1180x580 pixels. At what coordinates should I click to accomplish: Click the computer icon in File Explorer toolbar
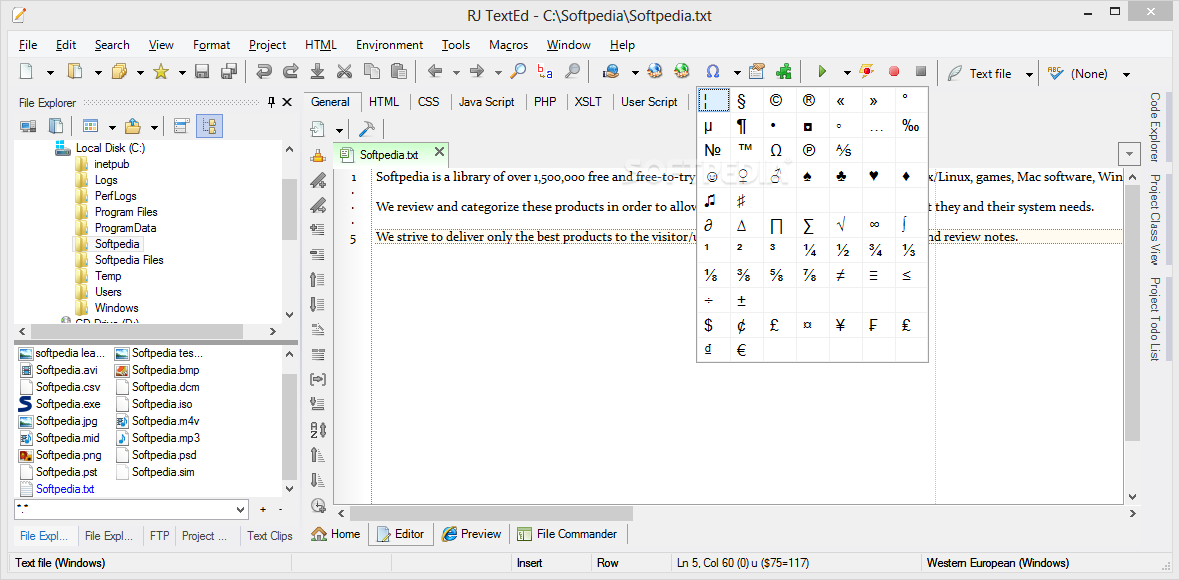coord(29,126)
